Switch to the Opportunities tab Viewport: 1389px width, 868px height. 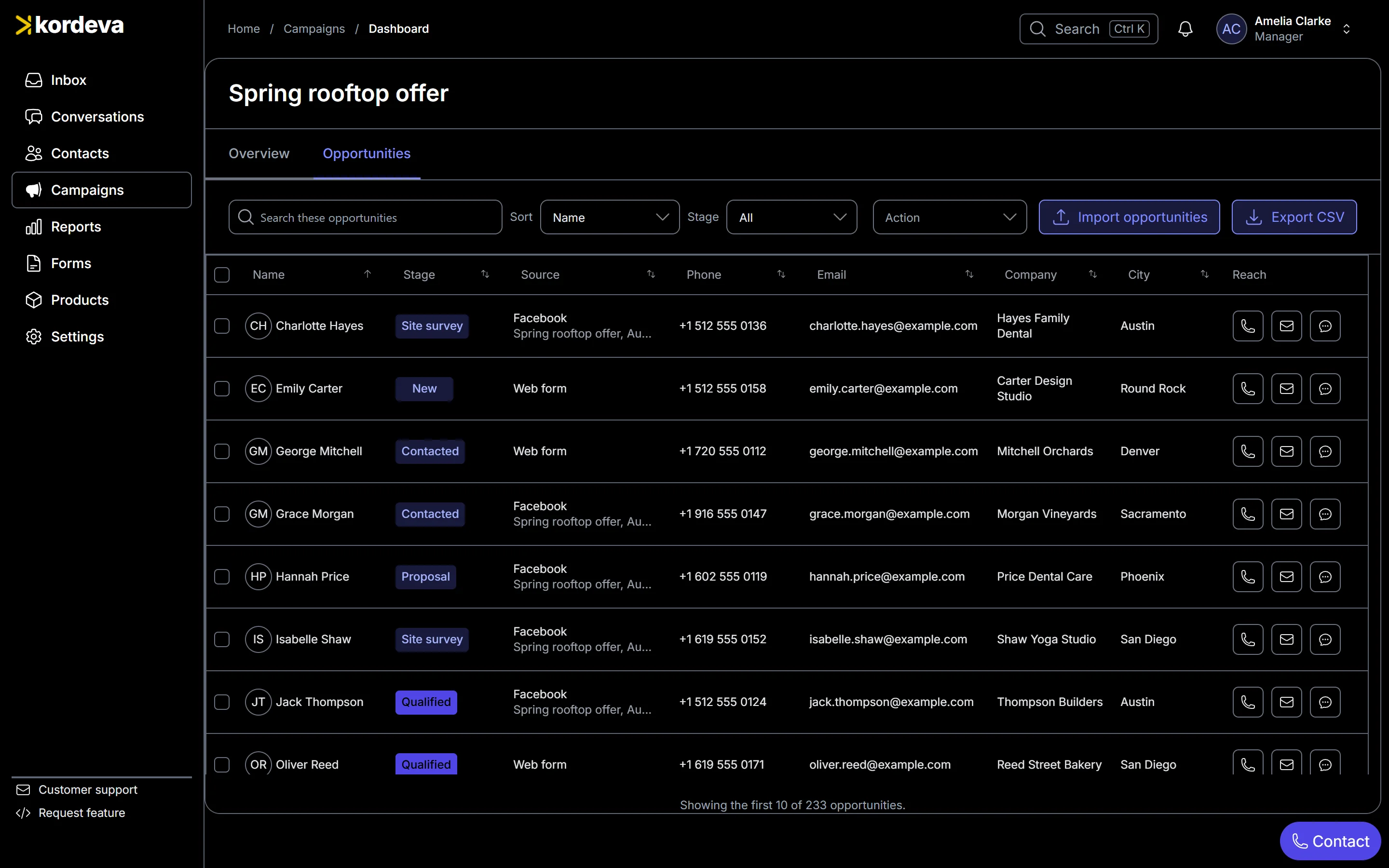point(366,154)
